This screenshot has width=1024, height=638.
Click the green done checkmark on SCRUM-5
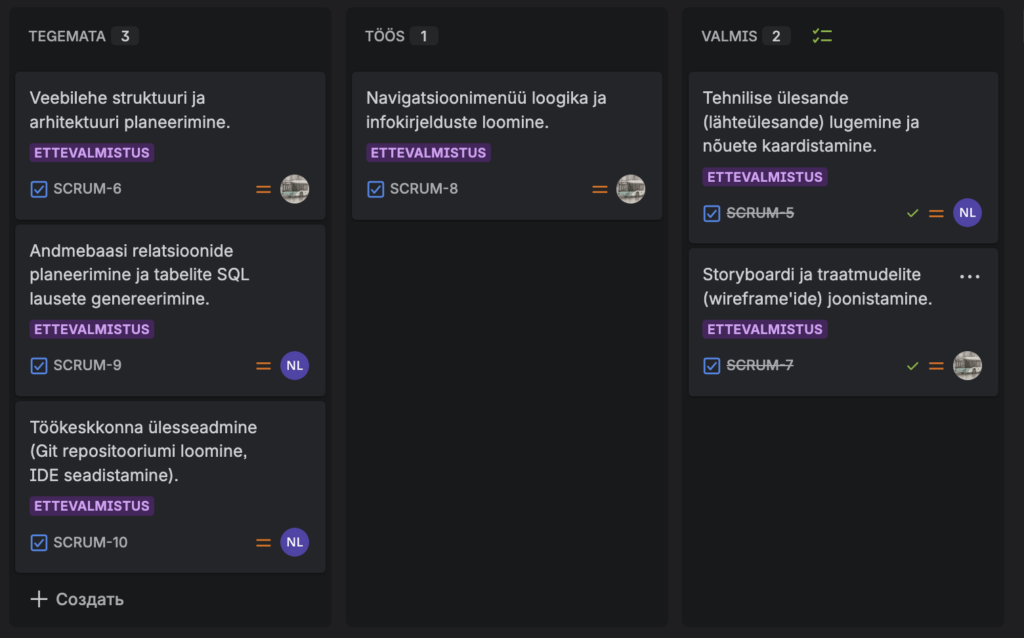912,213
